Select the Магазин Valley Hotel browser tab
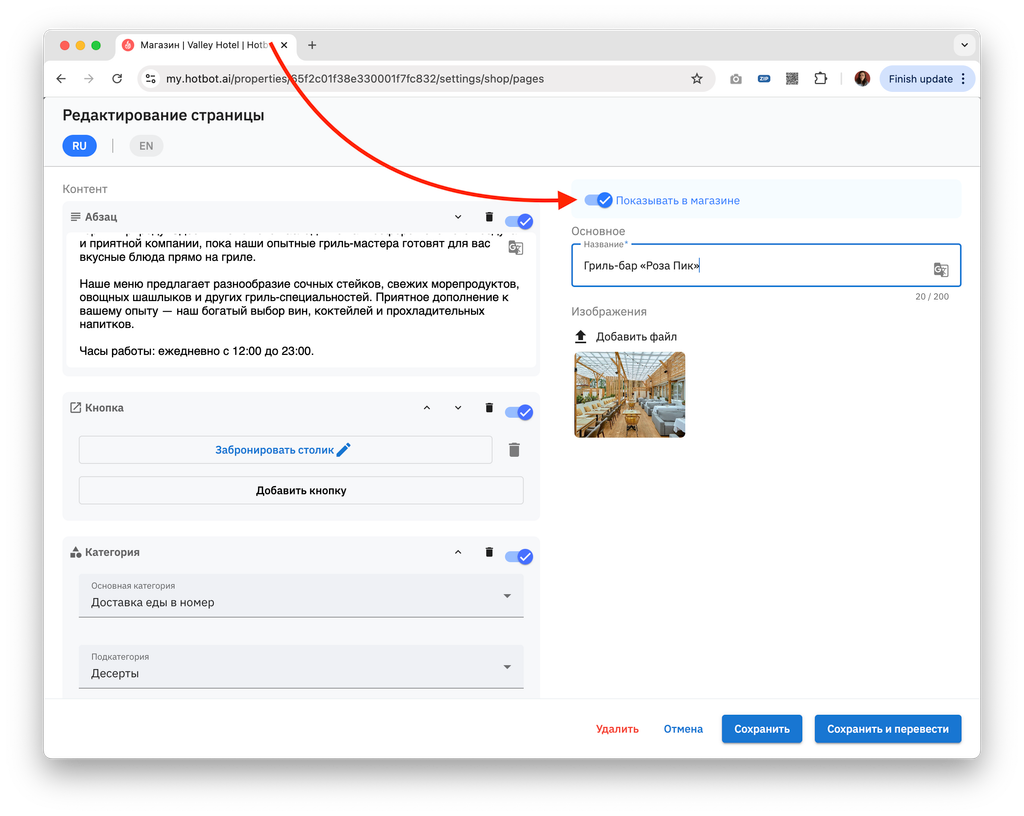Viewport: 1024px width, 816px height. point(206,45)
